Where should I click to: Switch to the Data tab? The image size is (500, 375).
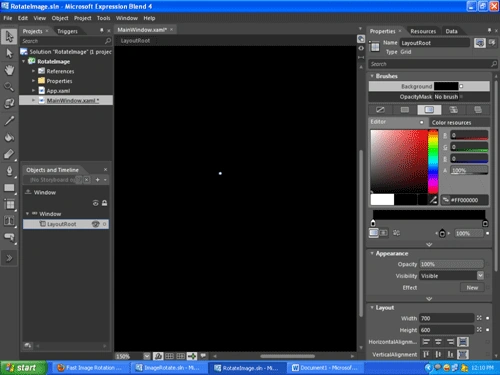point(452,31)
